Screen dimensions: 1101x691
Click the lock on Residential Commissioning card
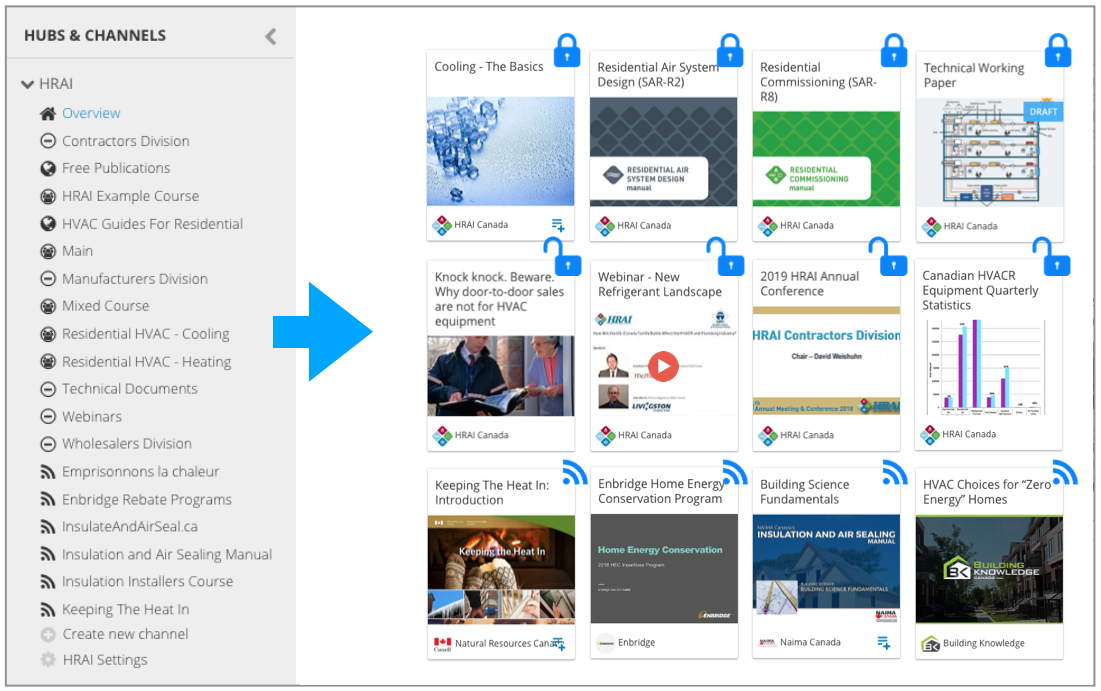pos(894,51)
